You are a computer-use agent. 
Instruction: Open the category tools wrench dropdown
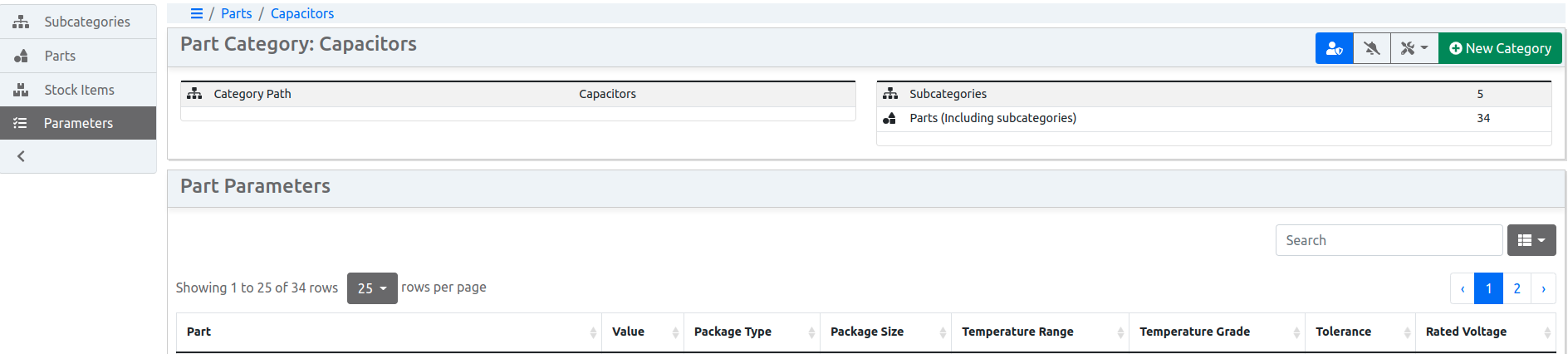click(1414, 48)
